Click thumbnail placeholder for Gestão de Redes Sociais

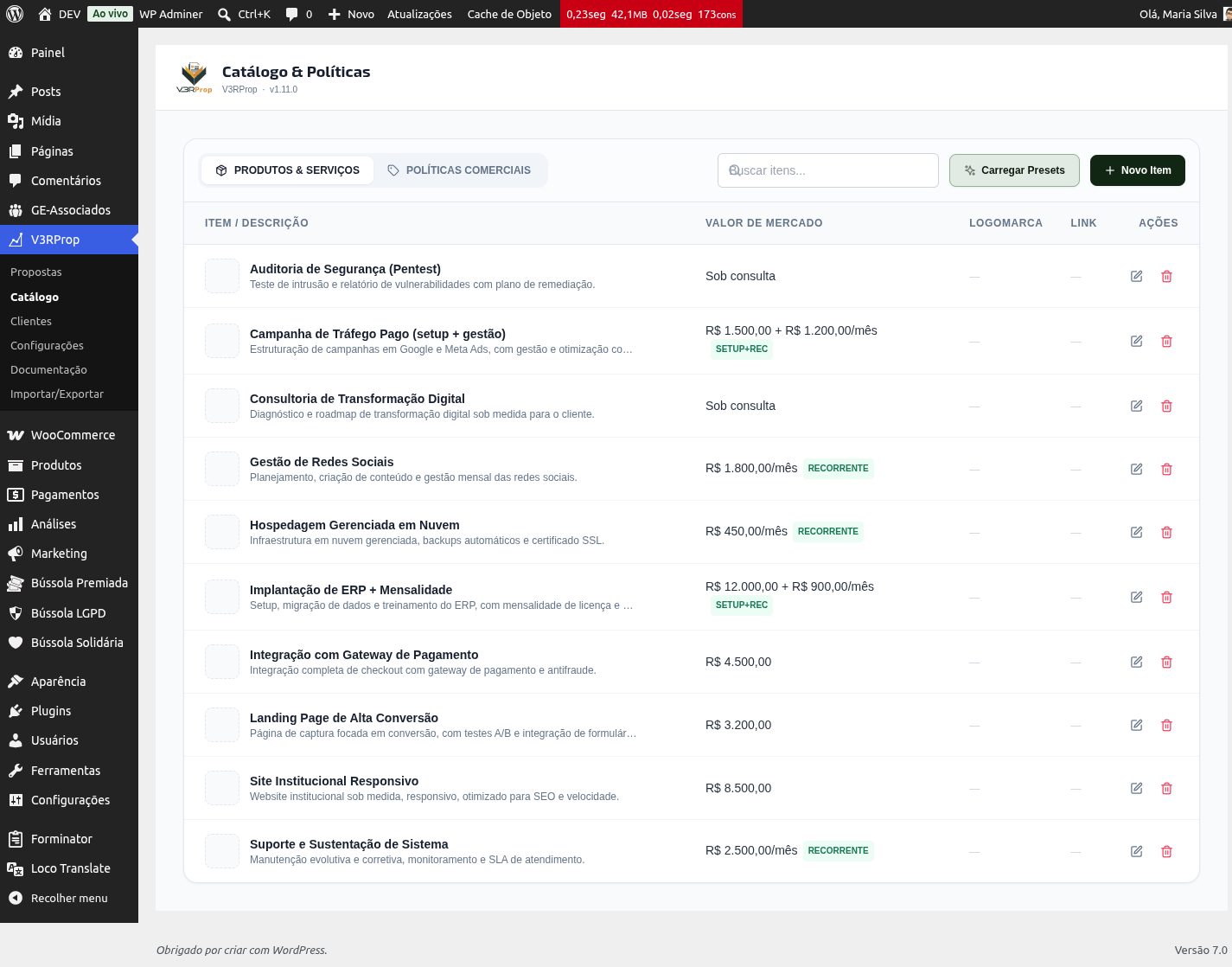click(222, 469)
